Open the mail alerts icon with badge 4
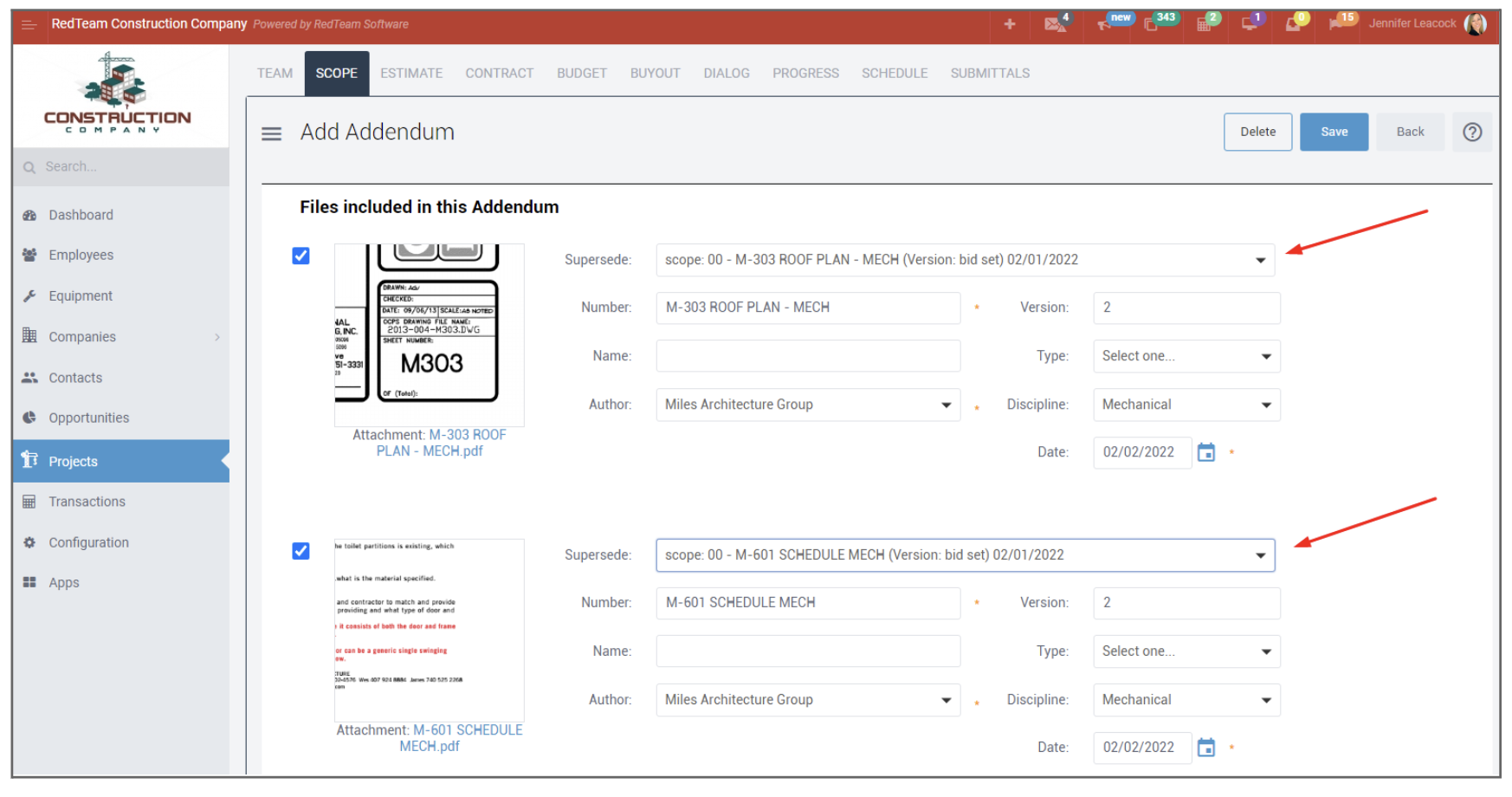The height and width of the screenshot is (797, 1512). pyautogui.click(x=1054, y=24)
